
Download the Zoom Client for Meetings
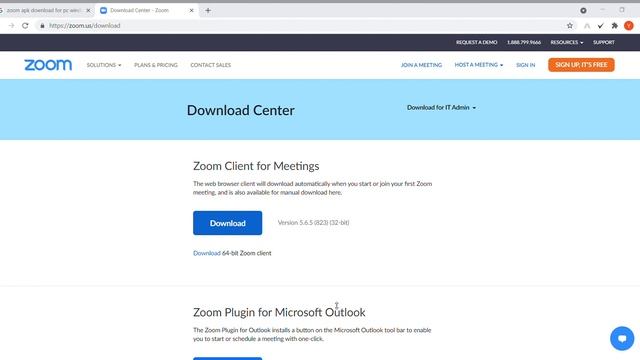[227, 223]
